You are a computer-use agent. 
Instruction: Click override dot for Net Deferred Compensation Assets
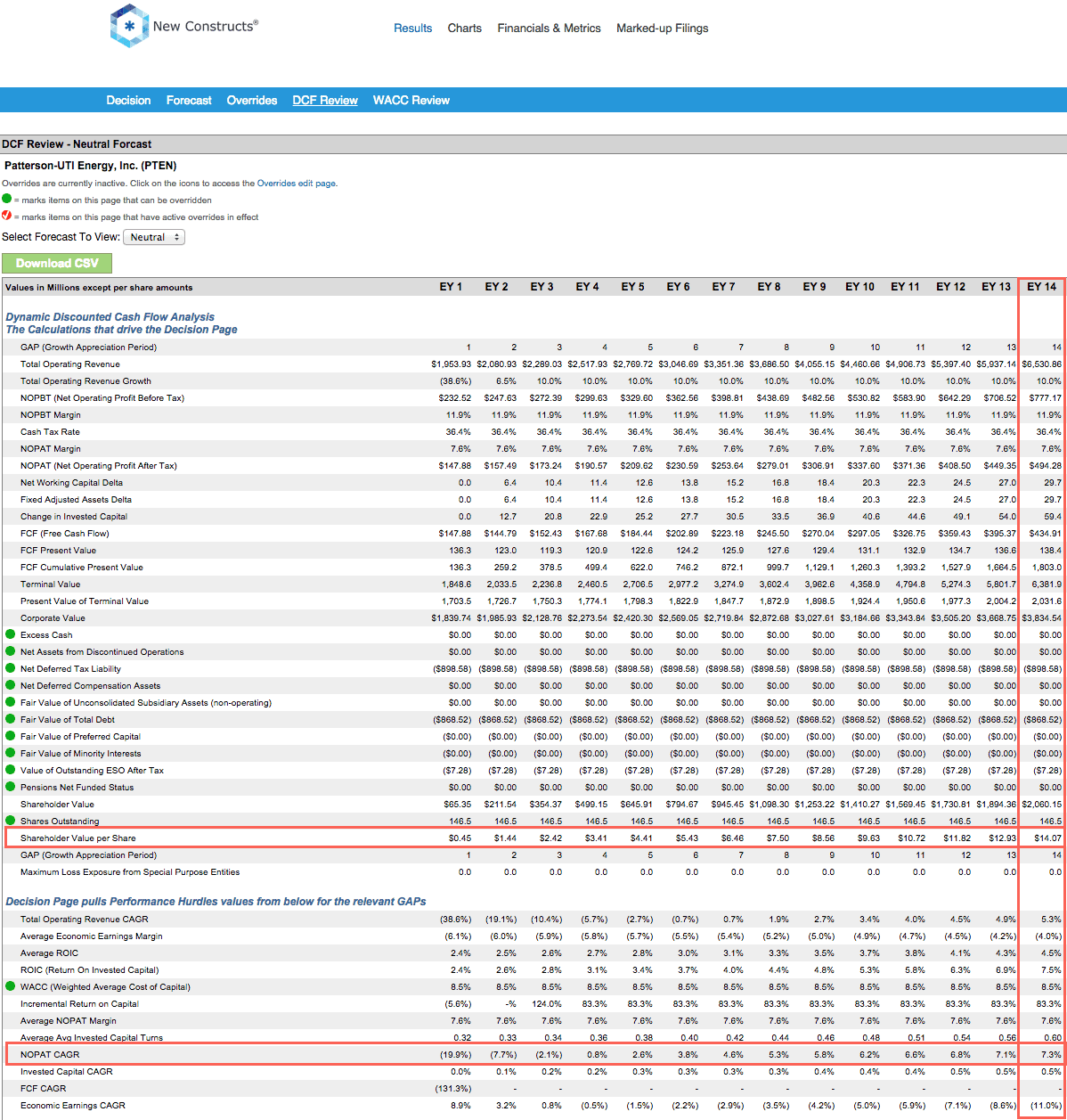(x=10, y=685)
